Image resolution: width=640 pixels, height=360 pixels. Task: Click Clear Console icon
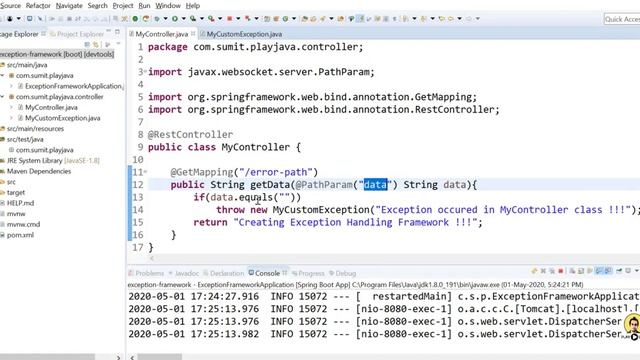(572, 271)
